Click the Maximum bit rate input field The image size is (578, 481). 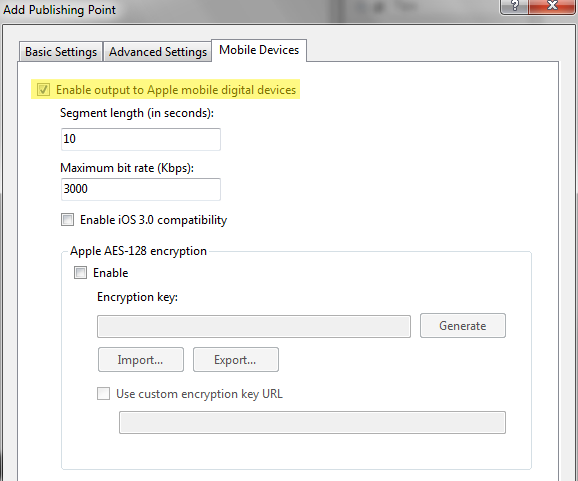click(x=141, y=189)
